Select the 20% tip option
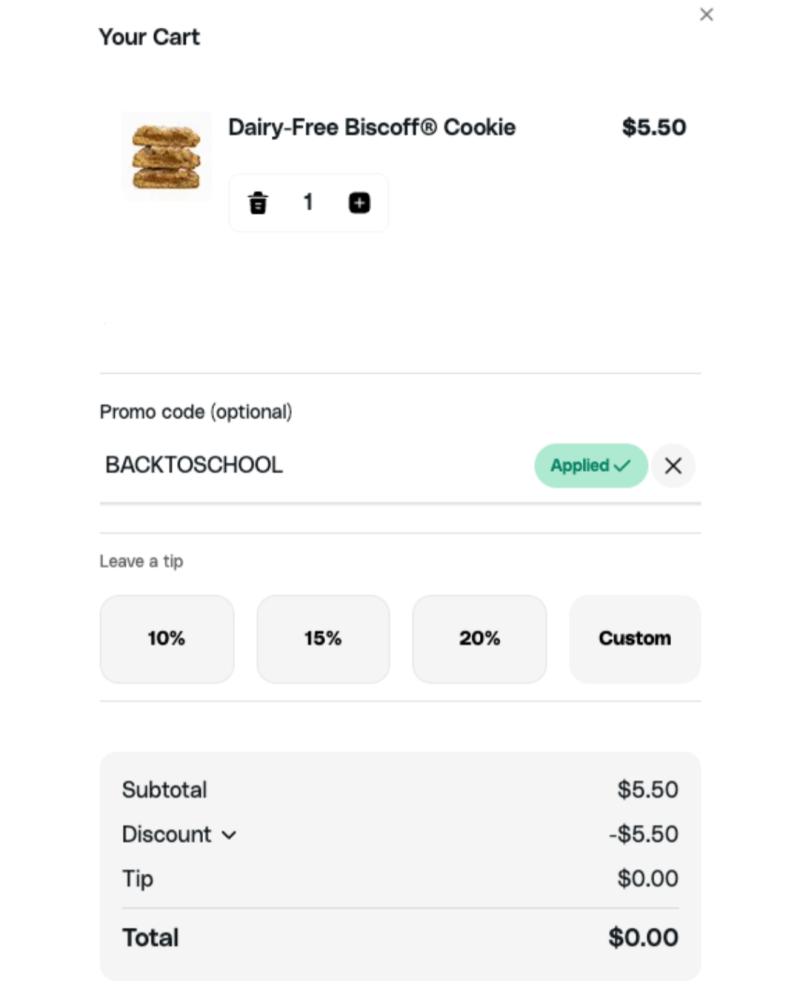Image resolution: width=800 pixels, height=1000 pixels. (x=479, y=638)
